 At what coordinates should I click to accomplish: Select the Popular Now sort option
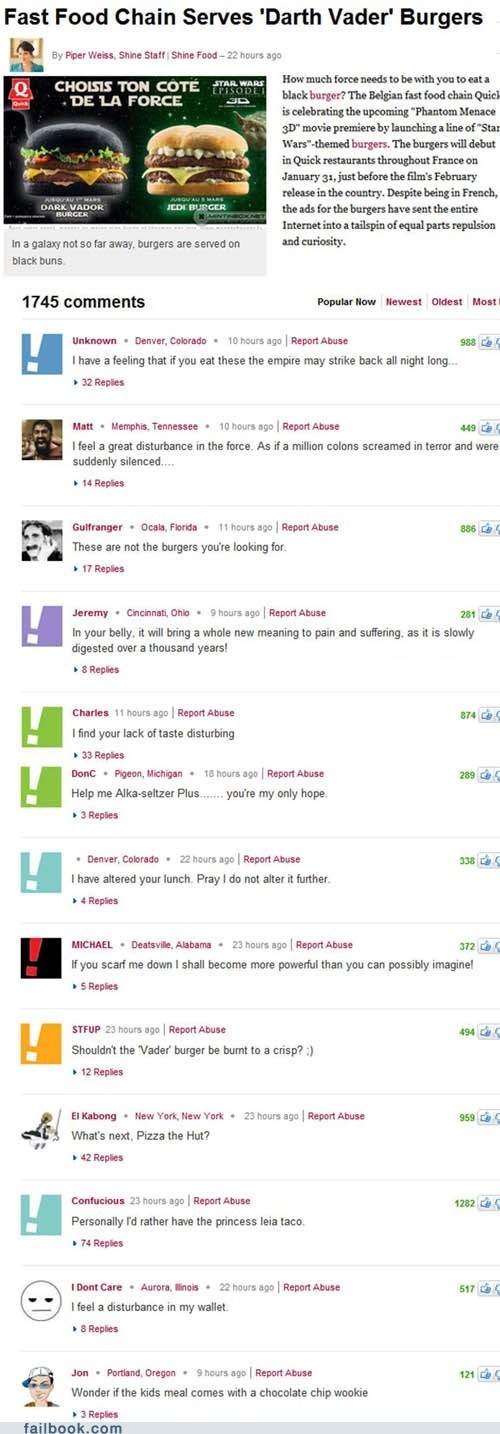[x=346, y=302]
